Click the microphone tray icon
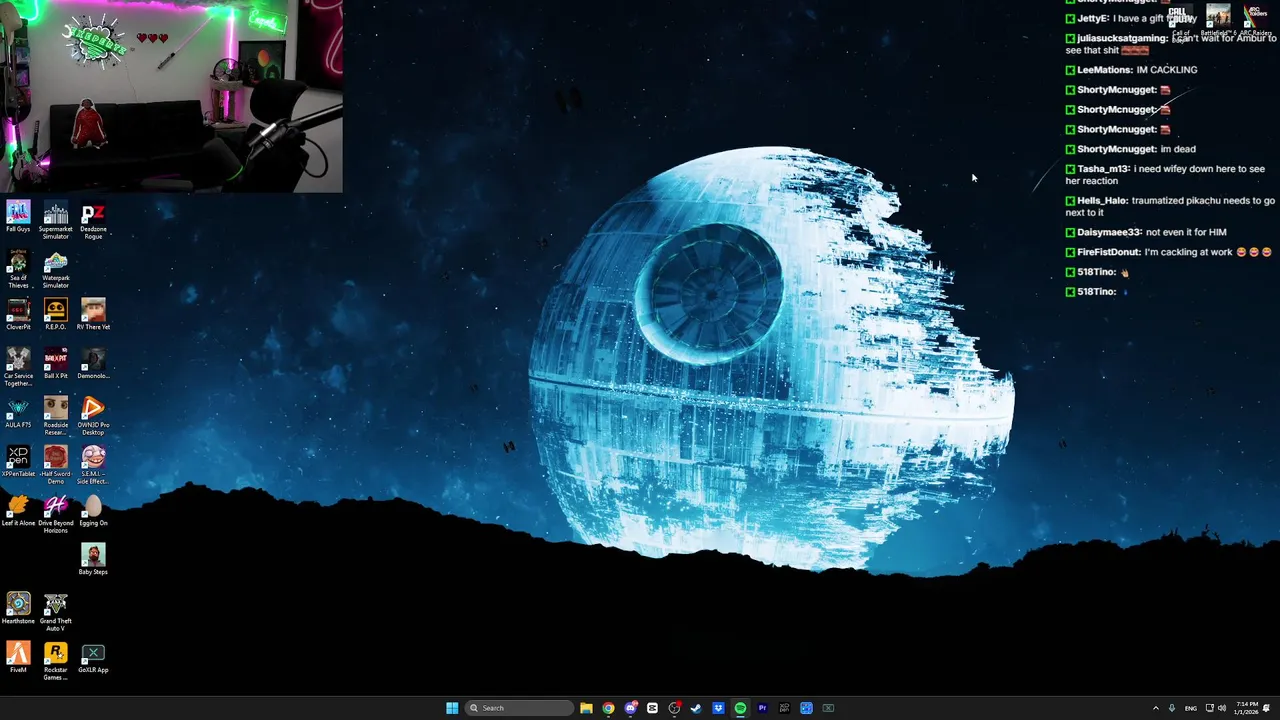 (1172, 708)
